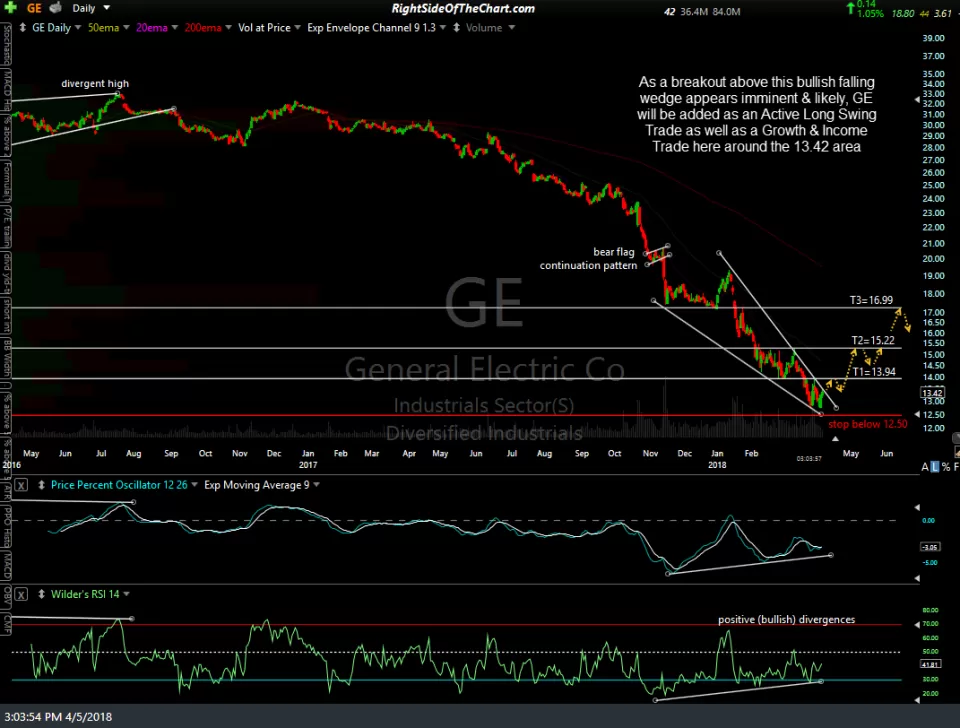Image resolution: width=960 pixels, height=728 pixels.
Task: Select the T2=15.22 target label
Action: click(873, 340)
